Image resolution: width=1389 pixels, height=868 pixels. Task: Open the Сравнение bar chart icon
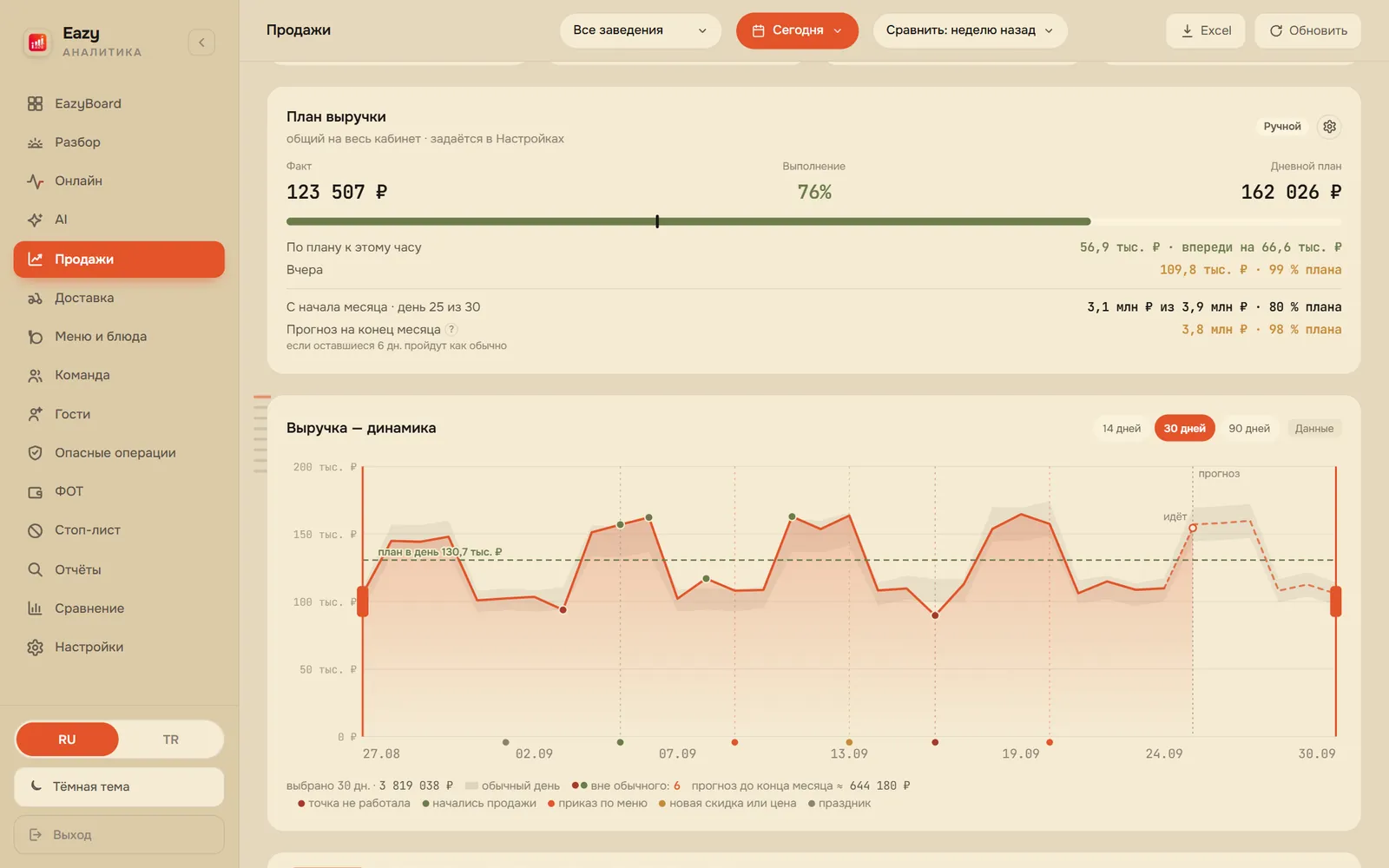click(35, 608)
